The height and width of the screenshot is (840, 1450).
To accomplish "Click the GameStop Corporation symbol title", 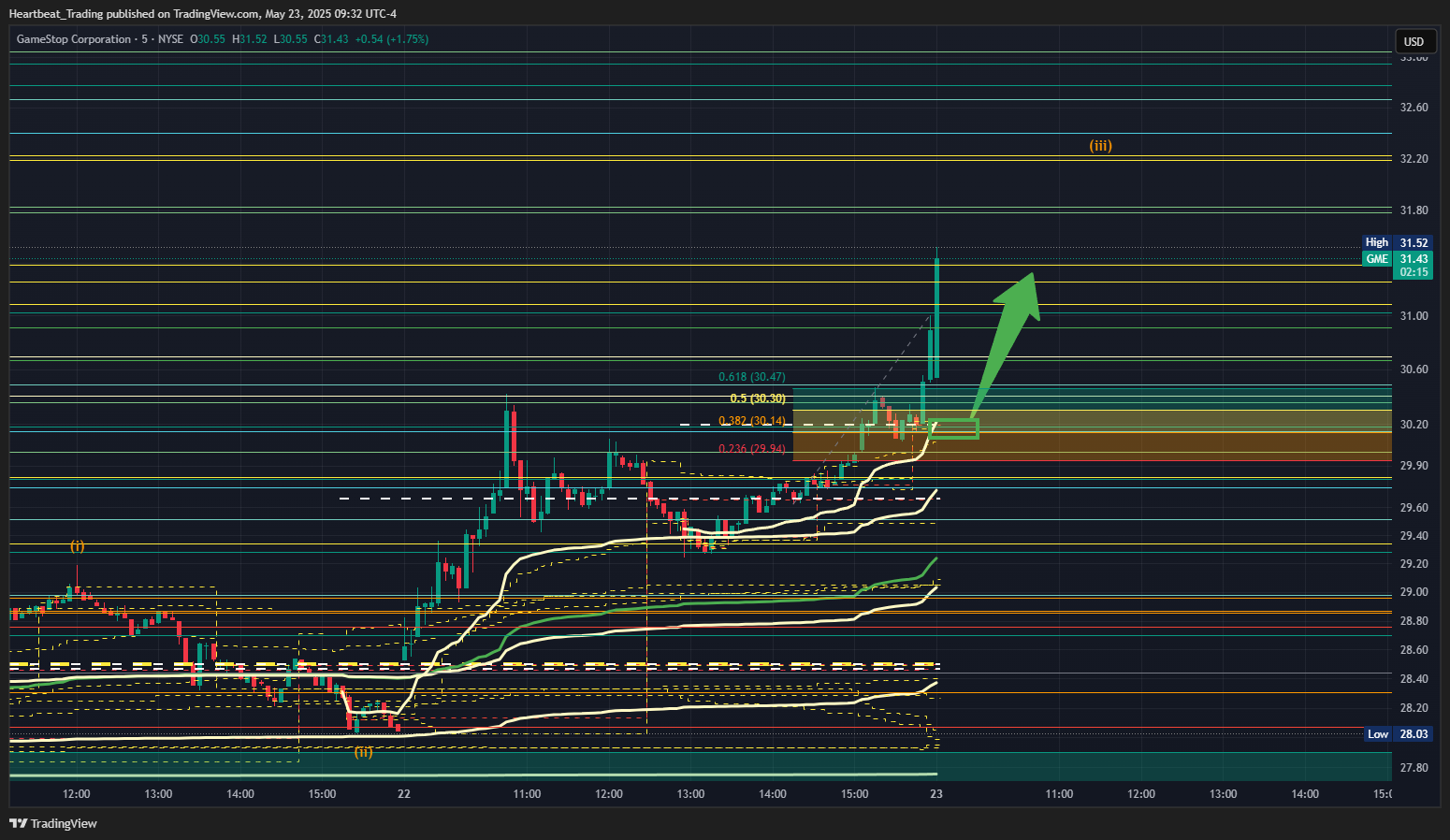I will [74, 39].
